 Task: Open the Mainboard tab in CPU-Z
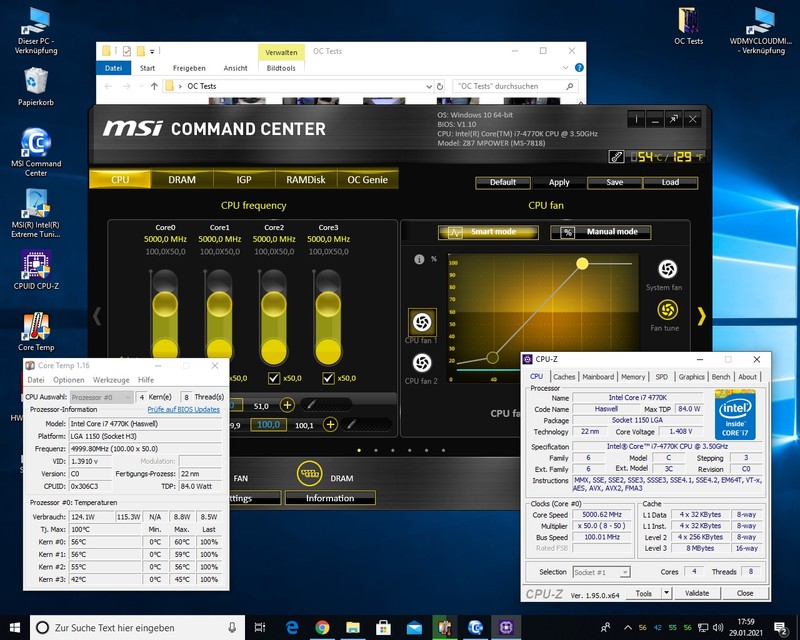[x=598, y=377]
